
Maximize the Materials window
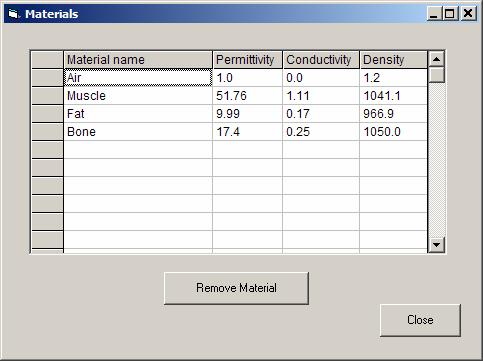[450, 14]
